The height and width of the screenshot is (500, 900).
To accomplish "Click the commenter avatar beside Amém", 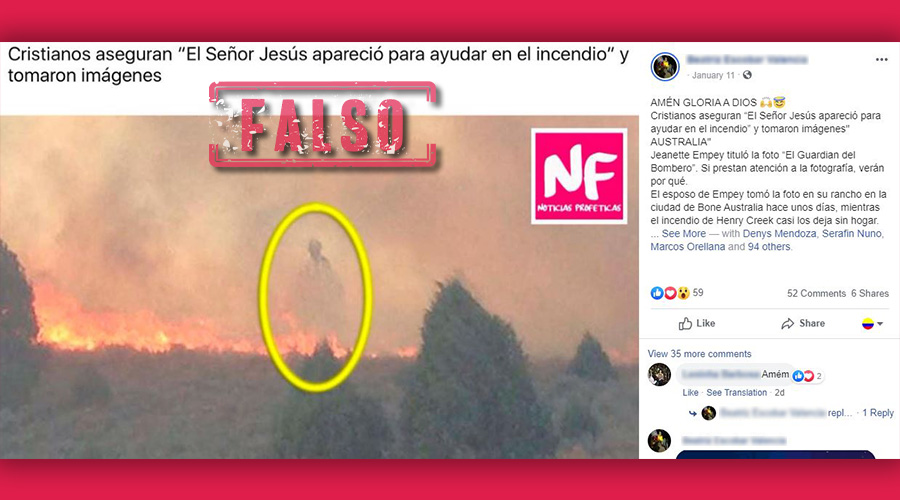I will click(x=659, y=375).
